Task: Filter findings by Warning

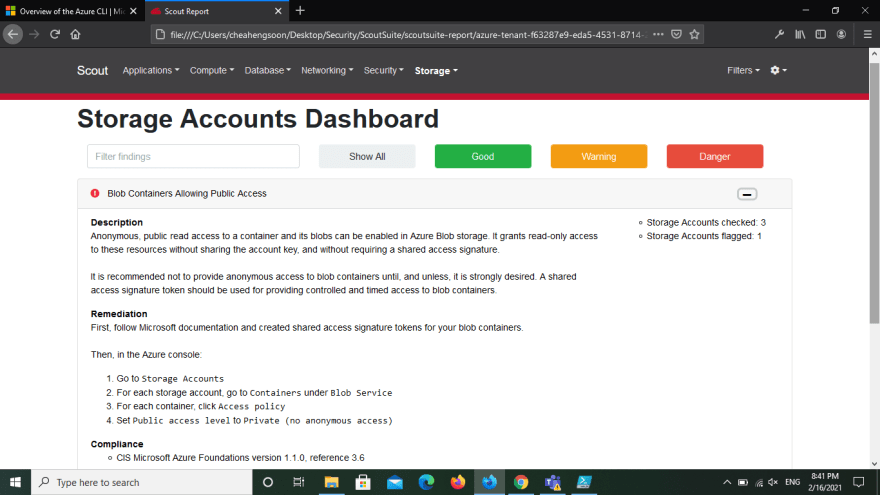Action: 599,157
